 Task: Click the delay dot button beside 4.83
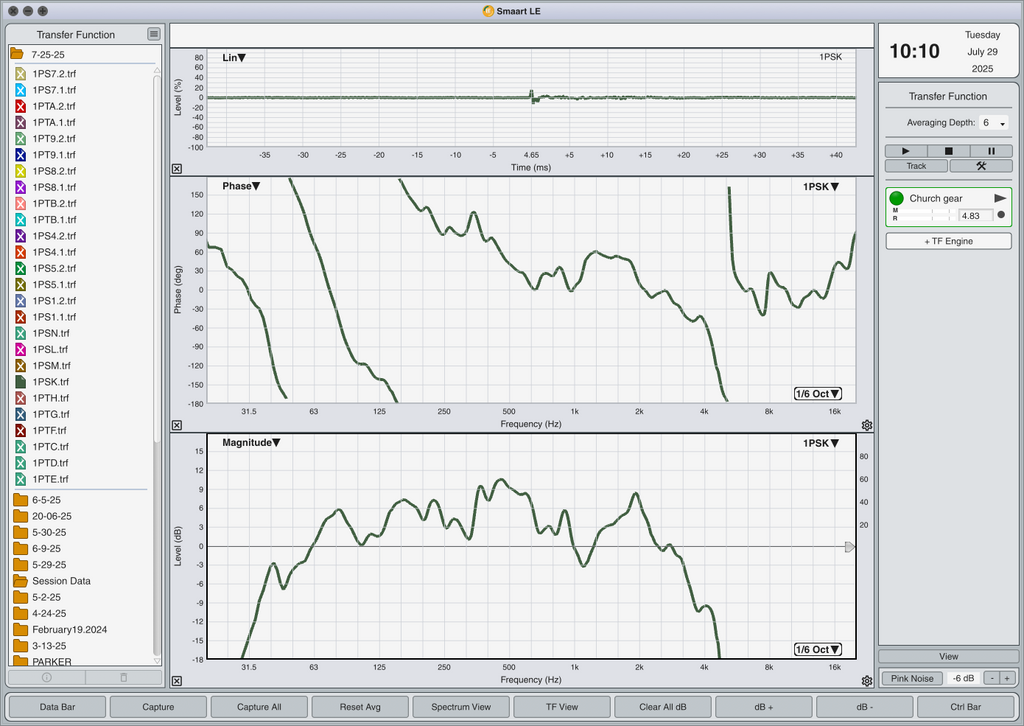pyautogui.click(x=1001, y=215)
